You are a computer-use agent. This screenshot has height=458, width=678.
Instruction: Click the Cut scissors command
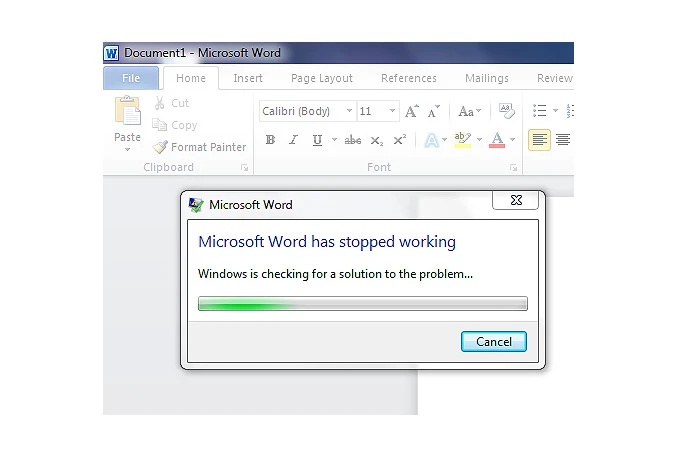point(171,103)
